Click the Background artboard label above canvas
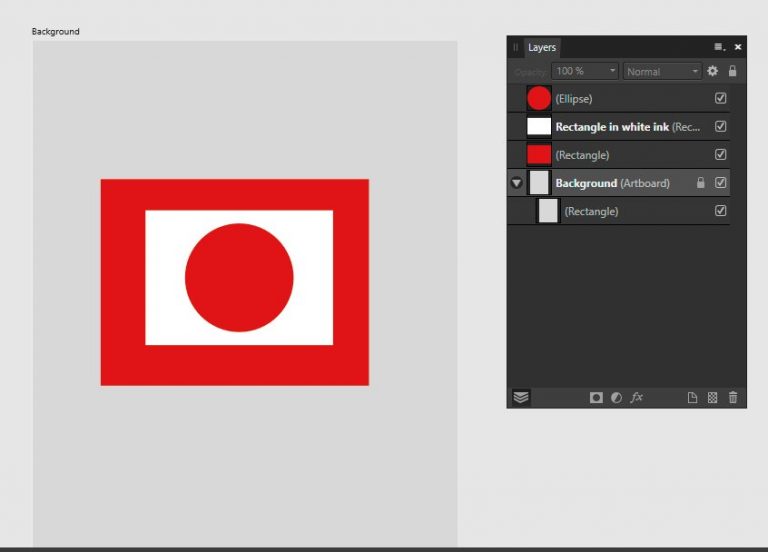Screen dimensions: 768x552 click(x=55, y=32)
